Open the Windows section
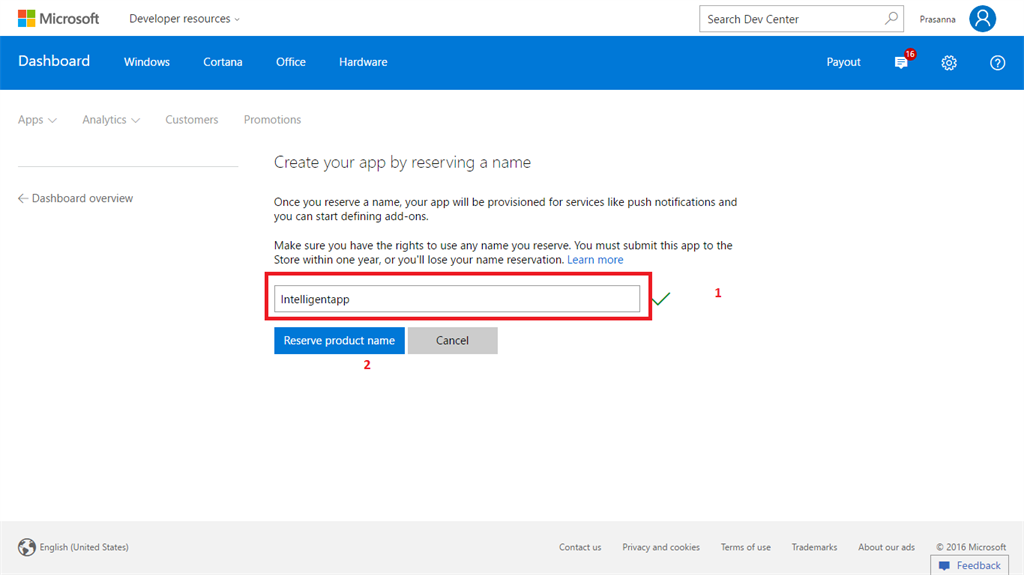Screen dimensions: 1024x575 point(147,62)
